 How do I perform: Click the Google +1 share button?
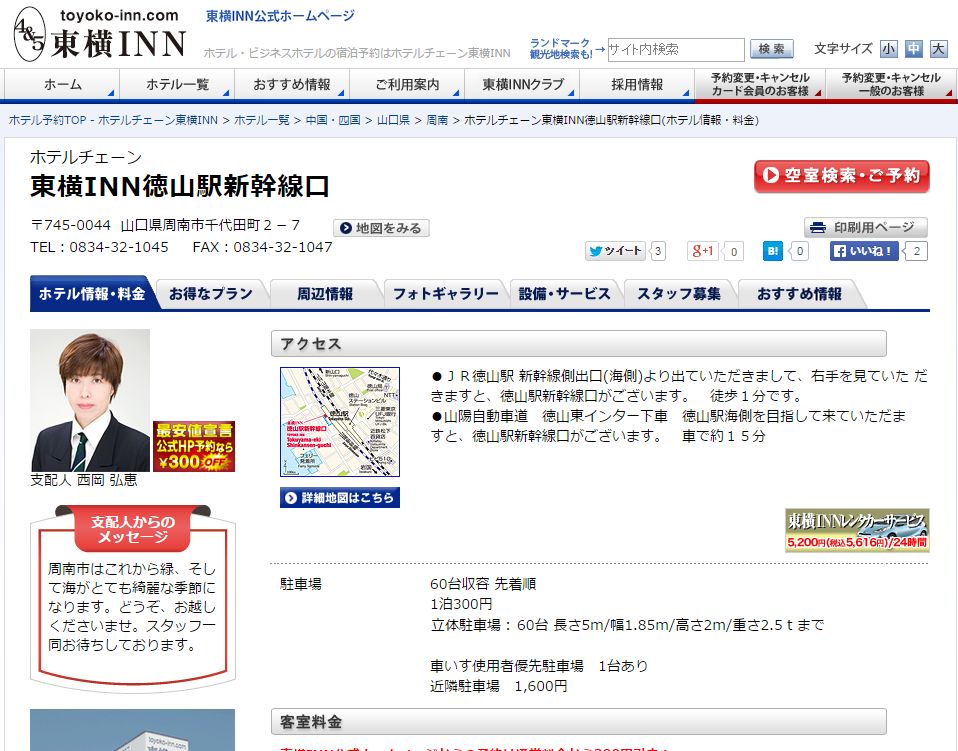pos(702,251)
